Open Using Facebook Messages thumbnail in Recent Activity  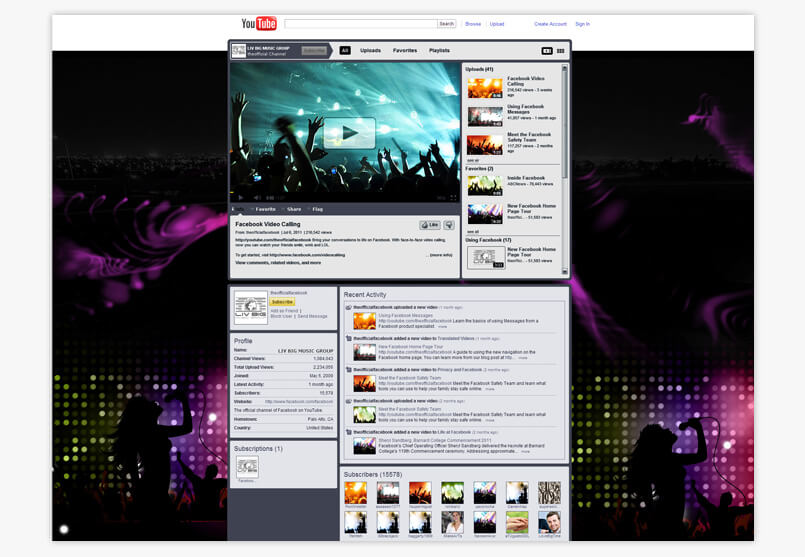[365, 321]
